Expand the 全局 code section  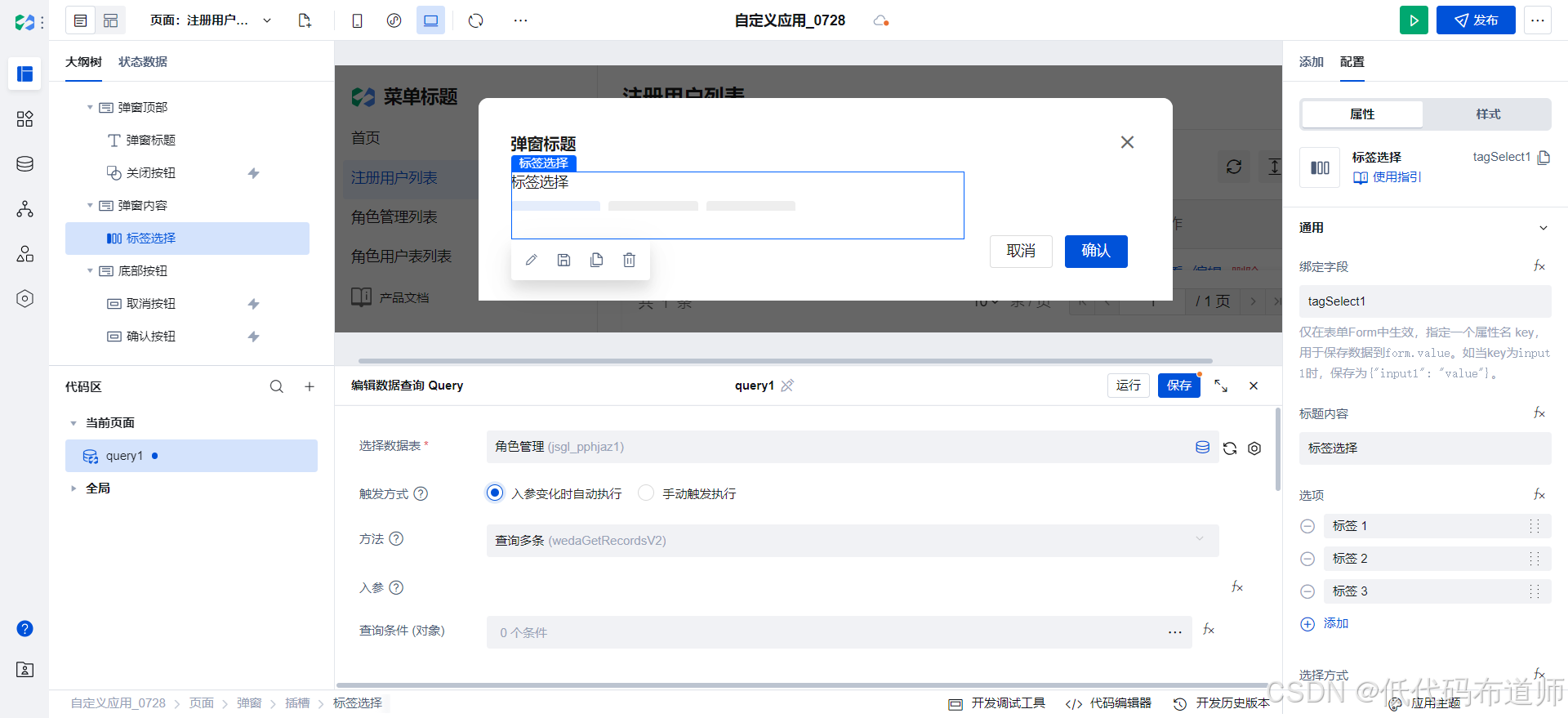click(73, 488)
